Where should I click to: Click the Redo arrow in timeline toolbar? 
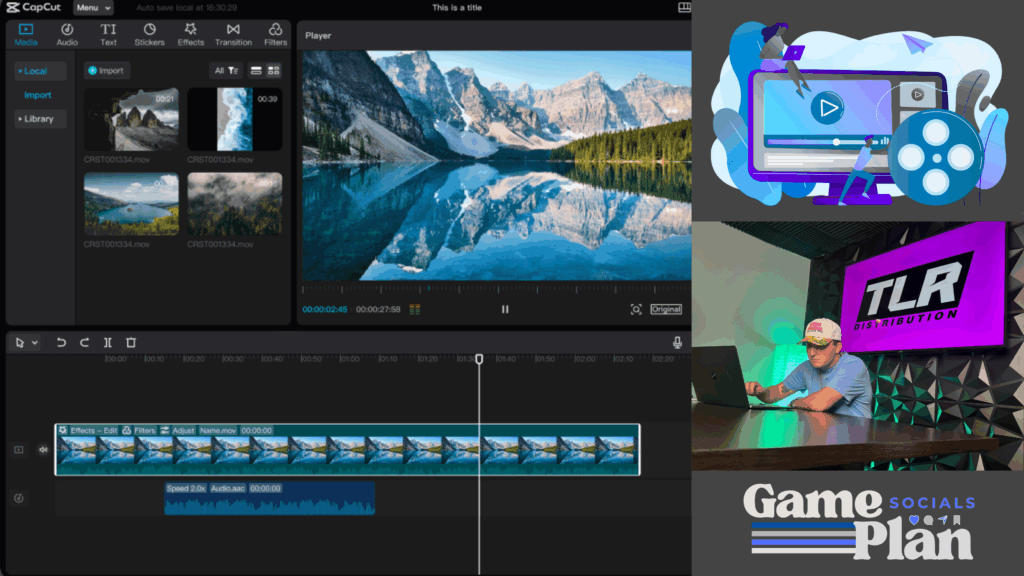pyautogui.click(x=85, y=342)
